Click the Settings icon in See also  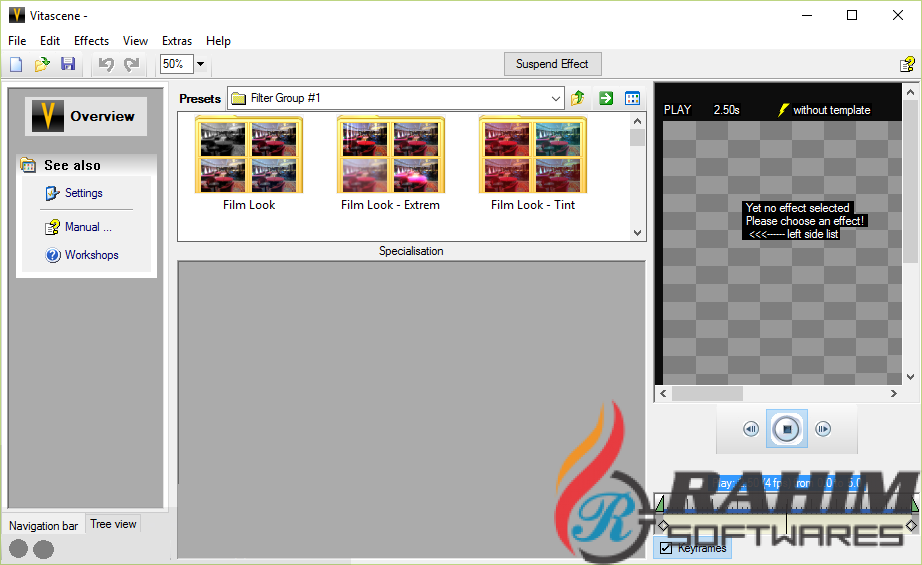coord(52,193)
